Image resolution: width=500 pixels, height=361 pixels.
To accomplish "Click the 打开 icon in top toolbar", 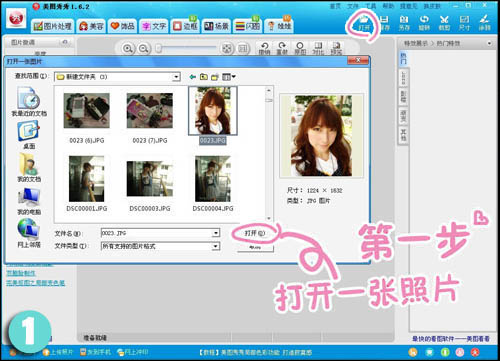I will 364,23.
